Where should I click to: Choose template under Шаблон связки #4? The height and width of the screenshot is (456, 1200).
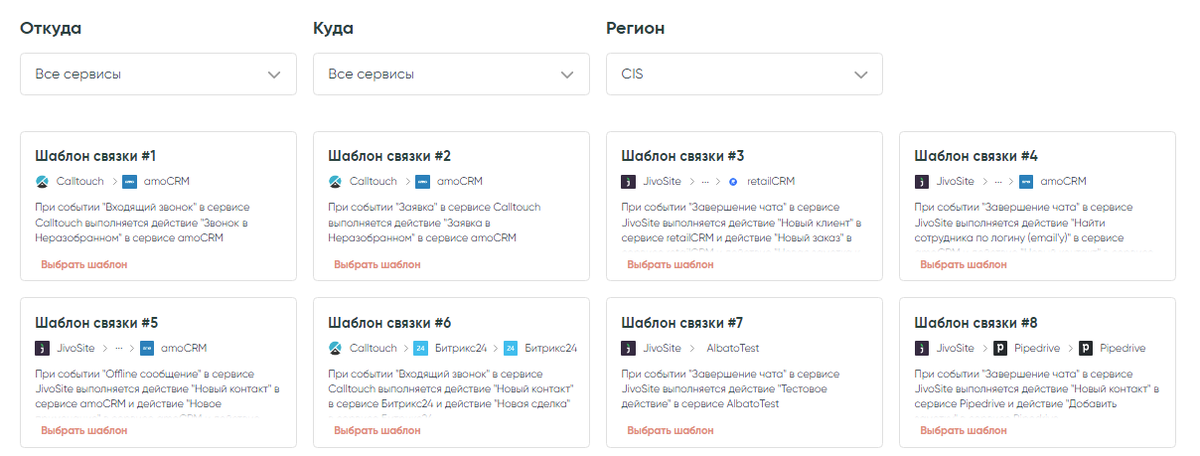(x=963, y=264)
